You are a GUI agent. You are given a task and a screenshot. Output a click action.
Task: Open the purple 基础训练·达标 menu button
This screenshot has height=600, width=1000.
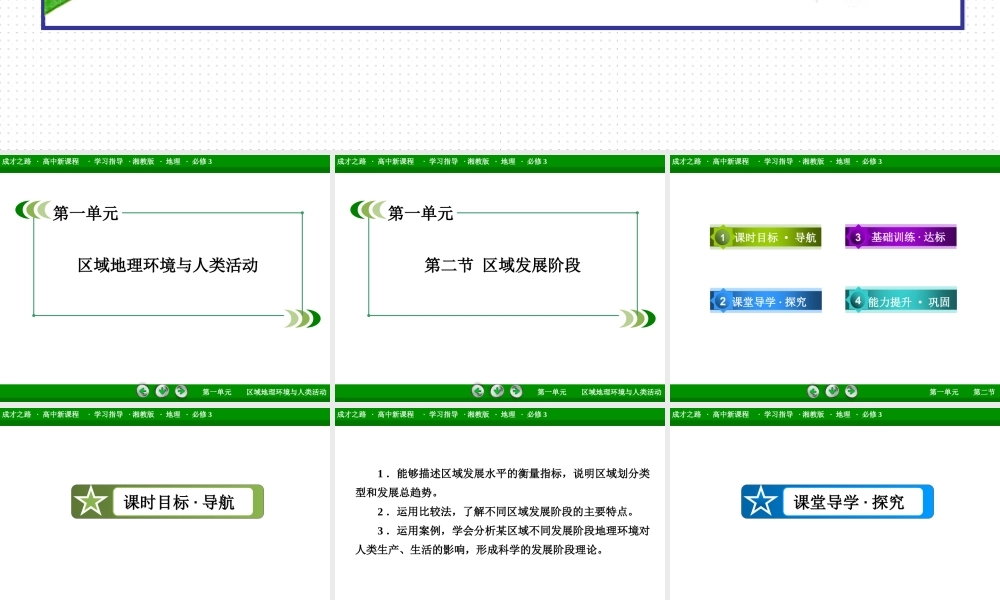point(901,237)
